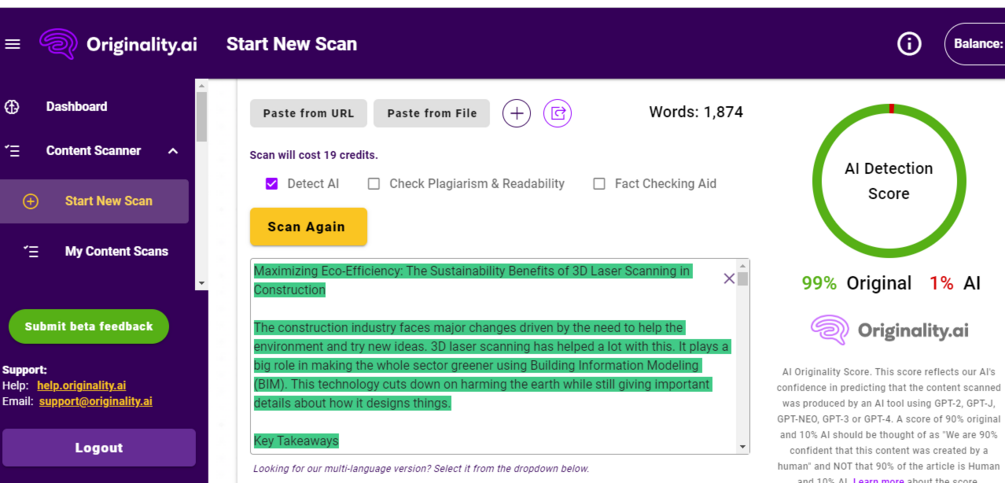The width and height of the screenshot is (1005, 483).
Task: Click the yellow Scan Again button
Action: coord(308,227)
